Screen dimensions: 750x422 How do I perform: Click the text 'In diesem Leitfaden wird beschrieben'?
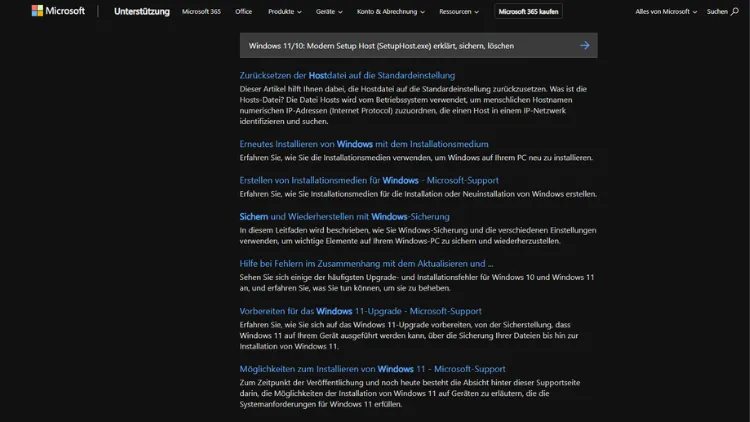[418, 235]
